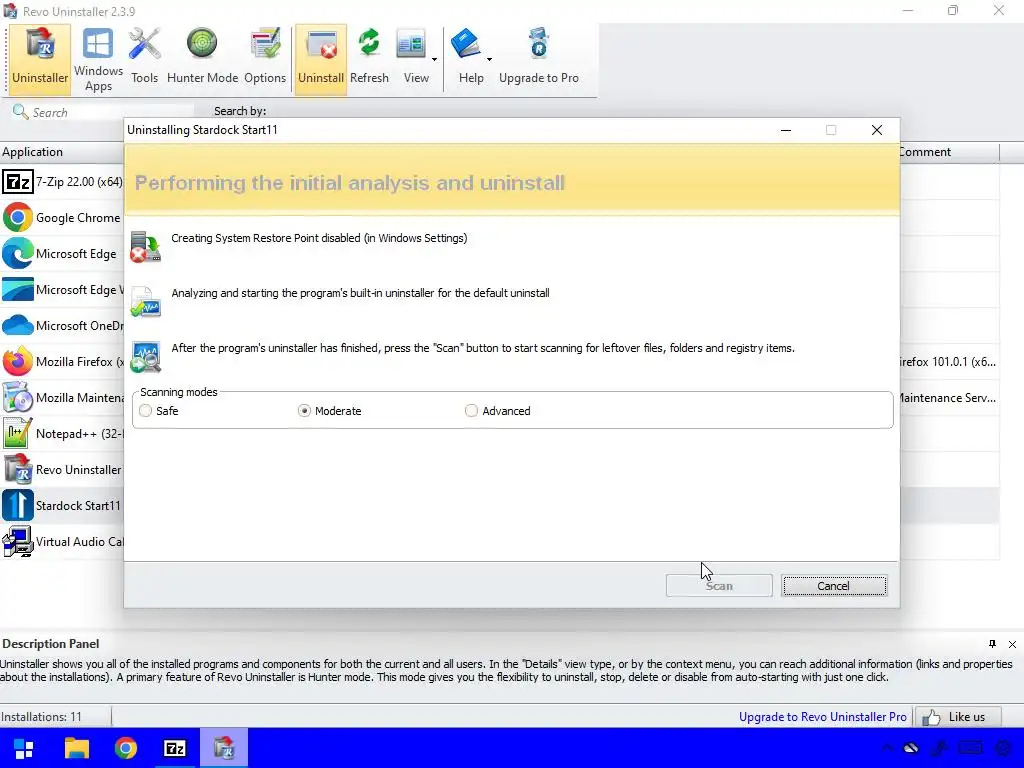This screenshot has height=768, width=1024.
Task: Click the search magnifier icon
Action: click(20, 112)
